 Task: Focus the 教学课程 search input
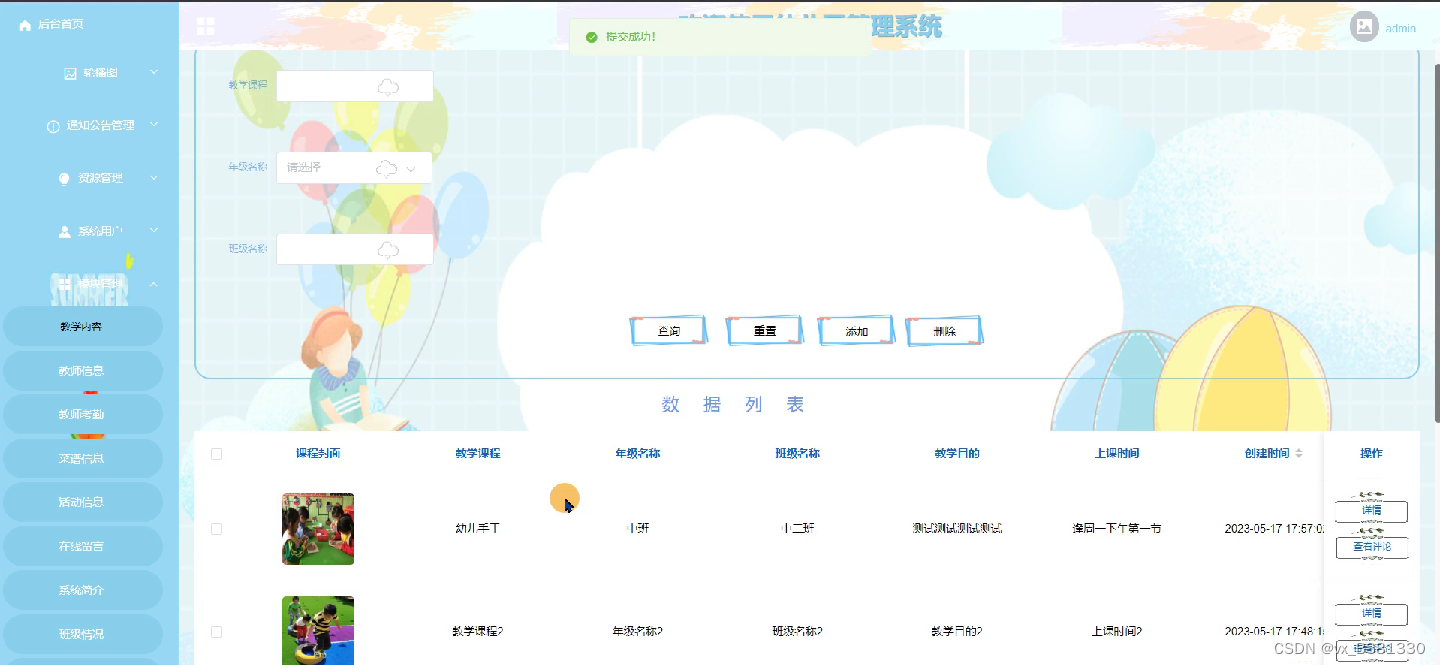[x=355, y=86]
